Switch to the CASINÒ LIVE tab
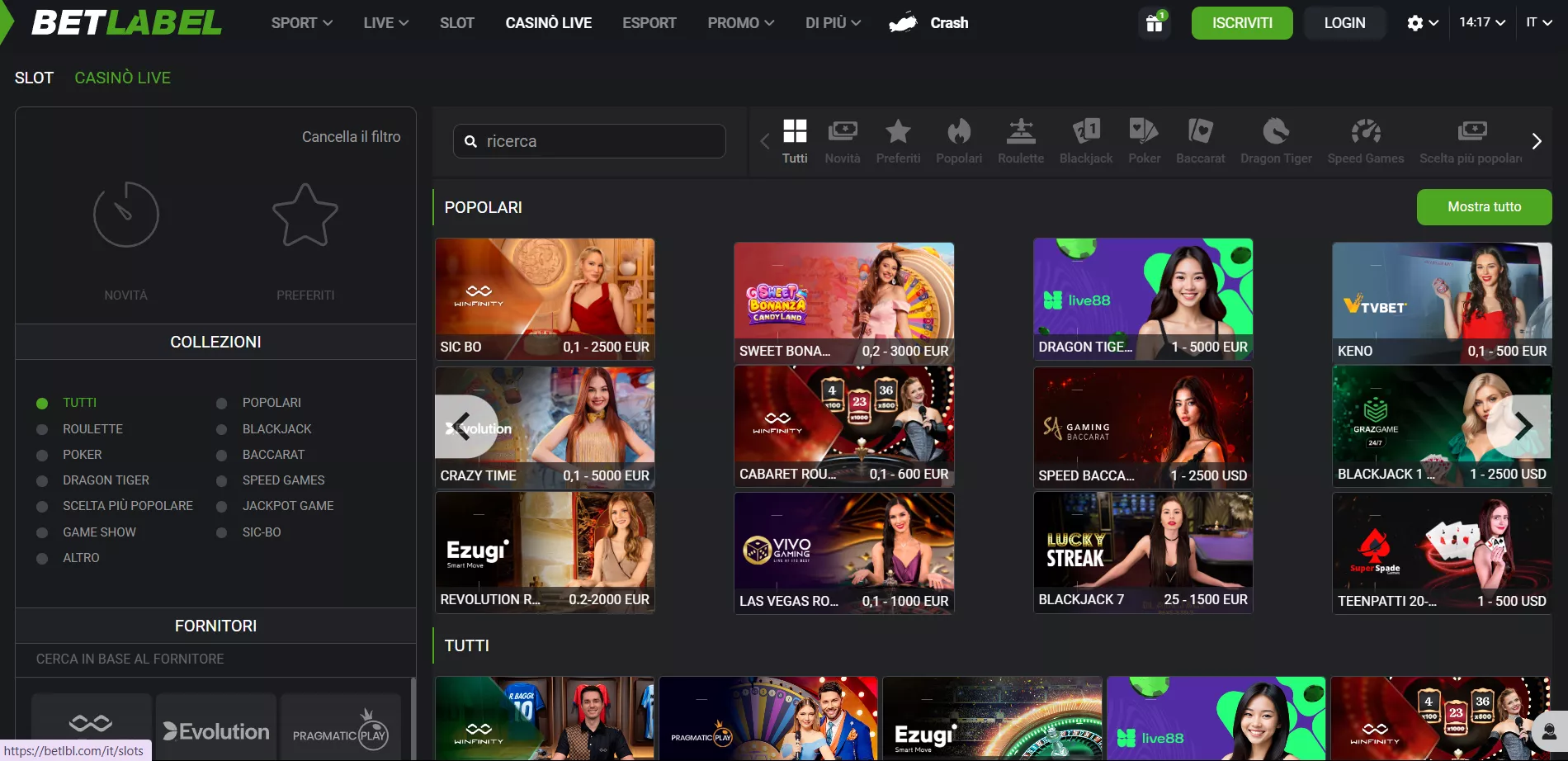Viewport: 1568px width, 761px height. [x=123, y=77]
